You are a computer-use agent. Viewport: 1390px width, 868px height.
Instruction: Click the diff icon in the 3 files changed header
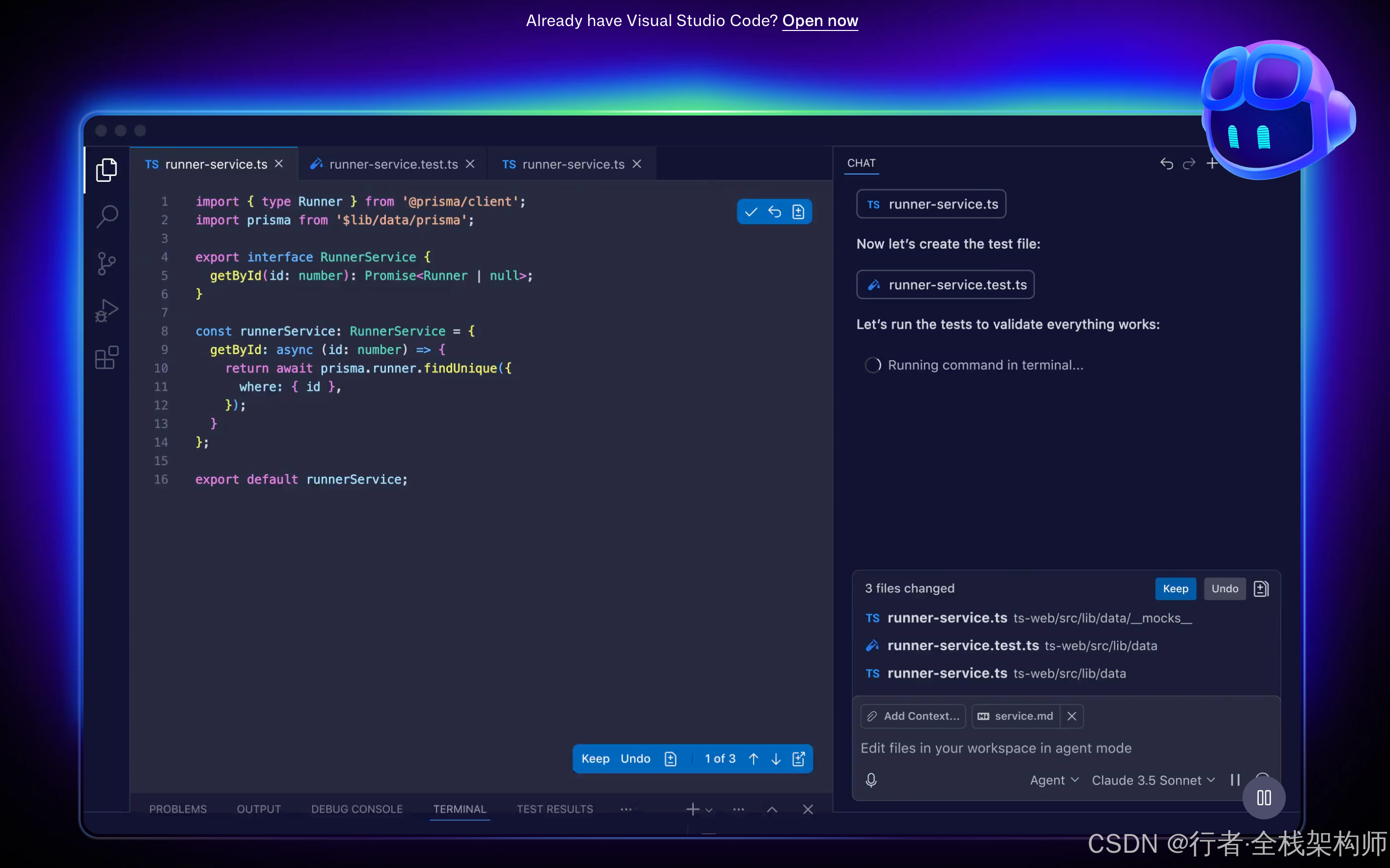click(1261, 588)
